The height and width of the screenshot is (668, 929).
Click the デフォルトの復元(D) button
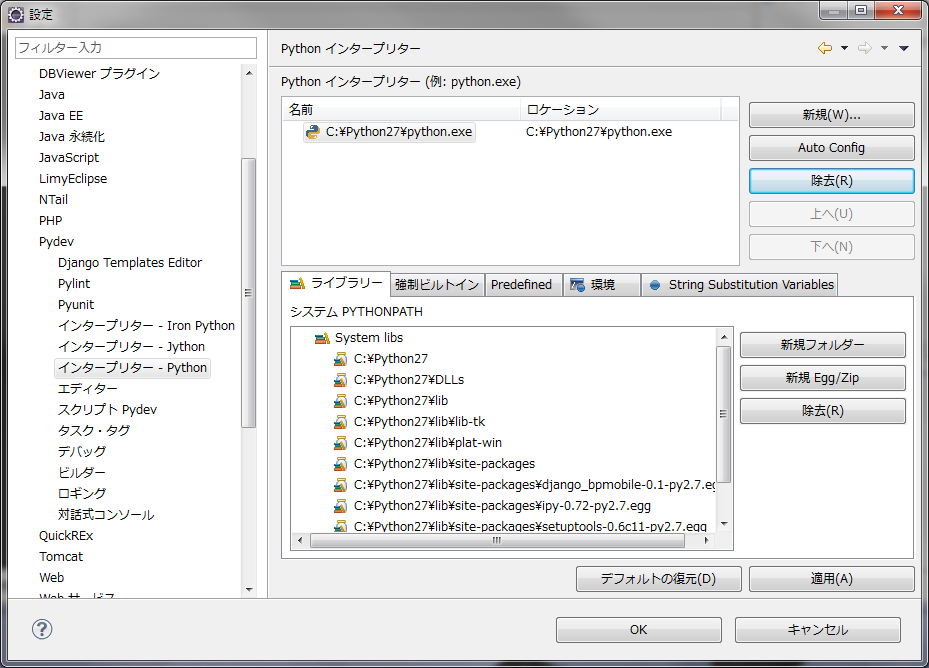coord(658,578)
